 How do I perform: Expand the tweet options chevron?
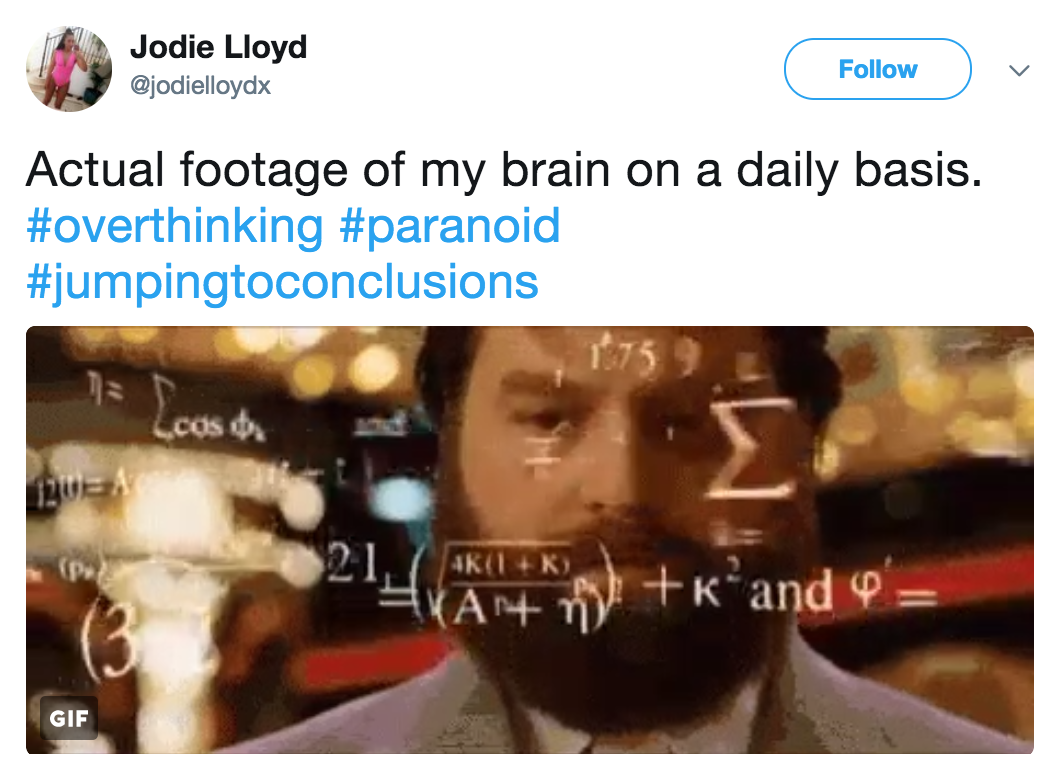pyautogui.click(x=1019, y=70)
